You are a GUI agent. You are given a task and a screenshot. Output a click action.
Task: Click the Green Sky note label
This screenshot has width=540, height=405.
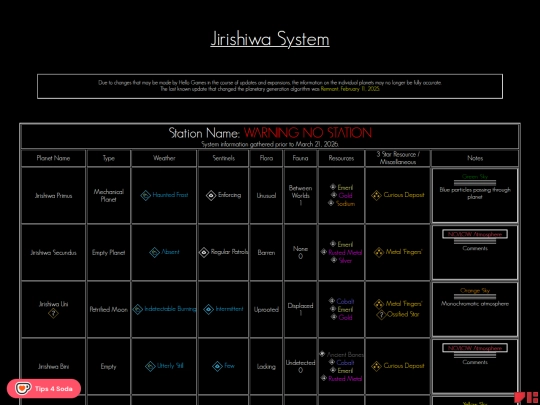475,177
